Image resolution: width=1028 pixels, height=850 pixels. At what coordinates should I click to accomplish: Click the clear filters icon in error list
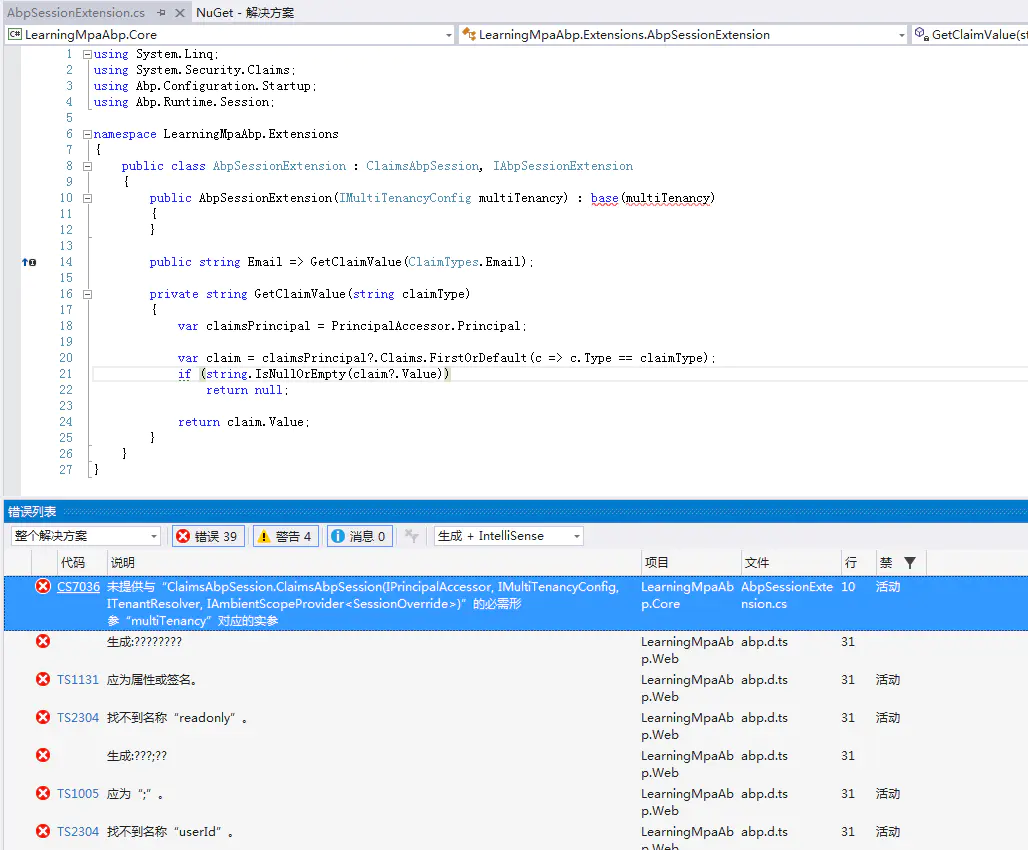(x=412, y=536)
